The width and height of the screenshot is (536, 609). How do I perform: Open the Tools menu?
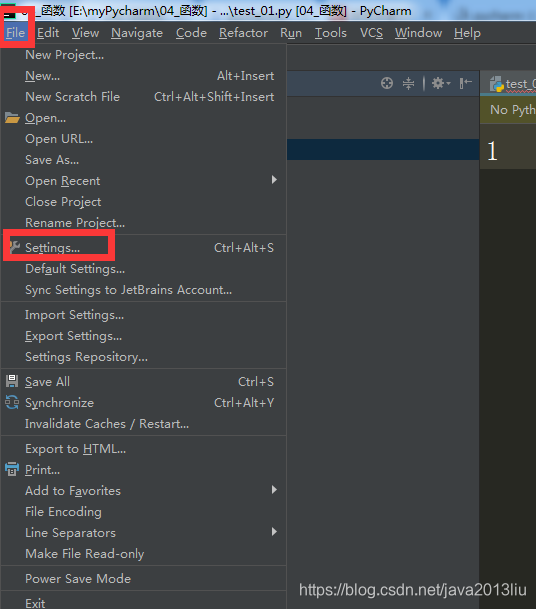(331, 33)
